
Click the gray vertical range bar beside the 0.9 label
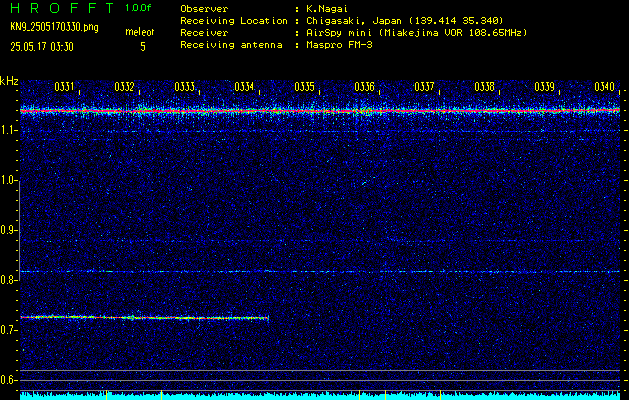point(19,231)
